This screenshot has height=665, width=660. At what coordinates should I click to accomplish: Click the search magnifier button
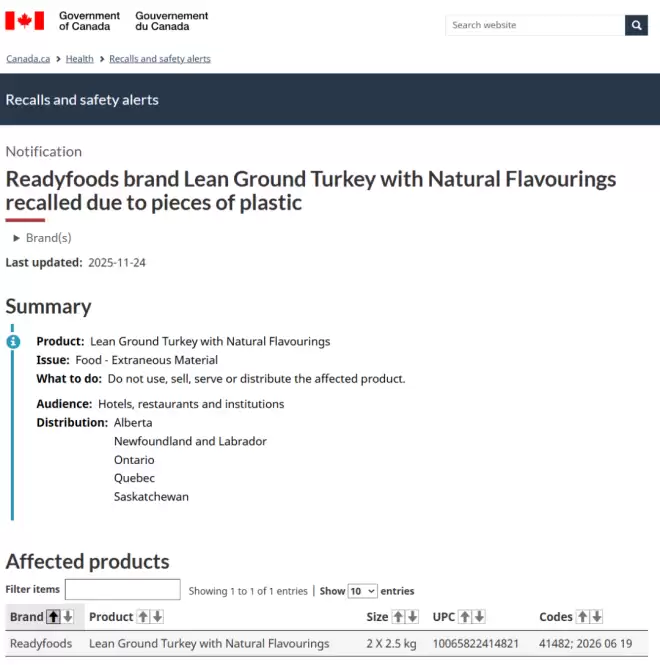click(636, 25)
